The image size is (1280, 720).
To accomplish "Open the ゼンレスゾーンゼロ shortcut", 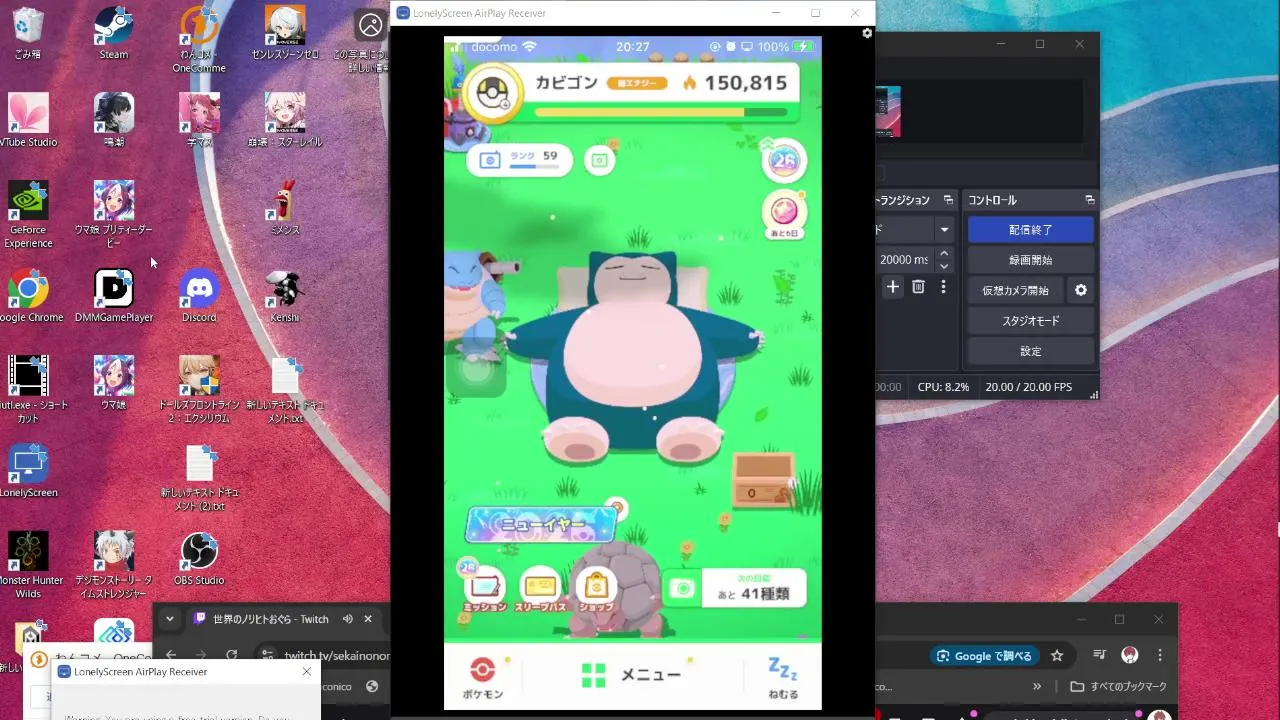I will [285, 33].
